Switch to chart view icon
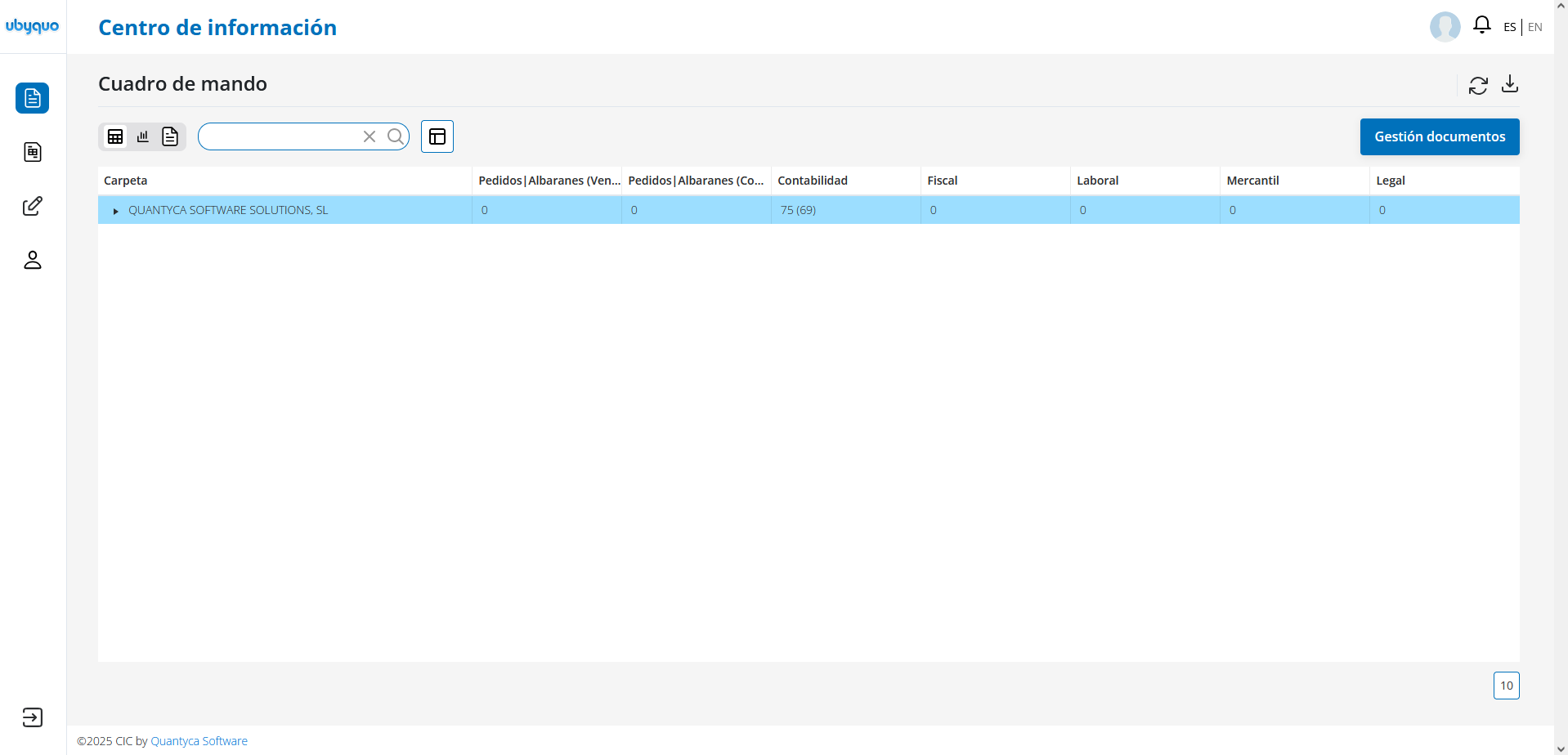The height and width of the screenshot is (755, 1568). tap(143, 136)
